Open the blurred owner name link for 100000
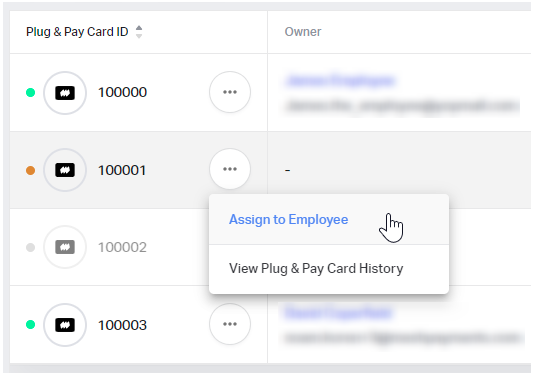The width and height of the screenshot is (534, 374). (x=341, y=81)
